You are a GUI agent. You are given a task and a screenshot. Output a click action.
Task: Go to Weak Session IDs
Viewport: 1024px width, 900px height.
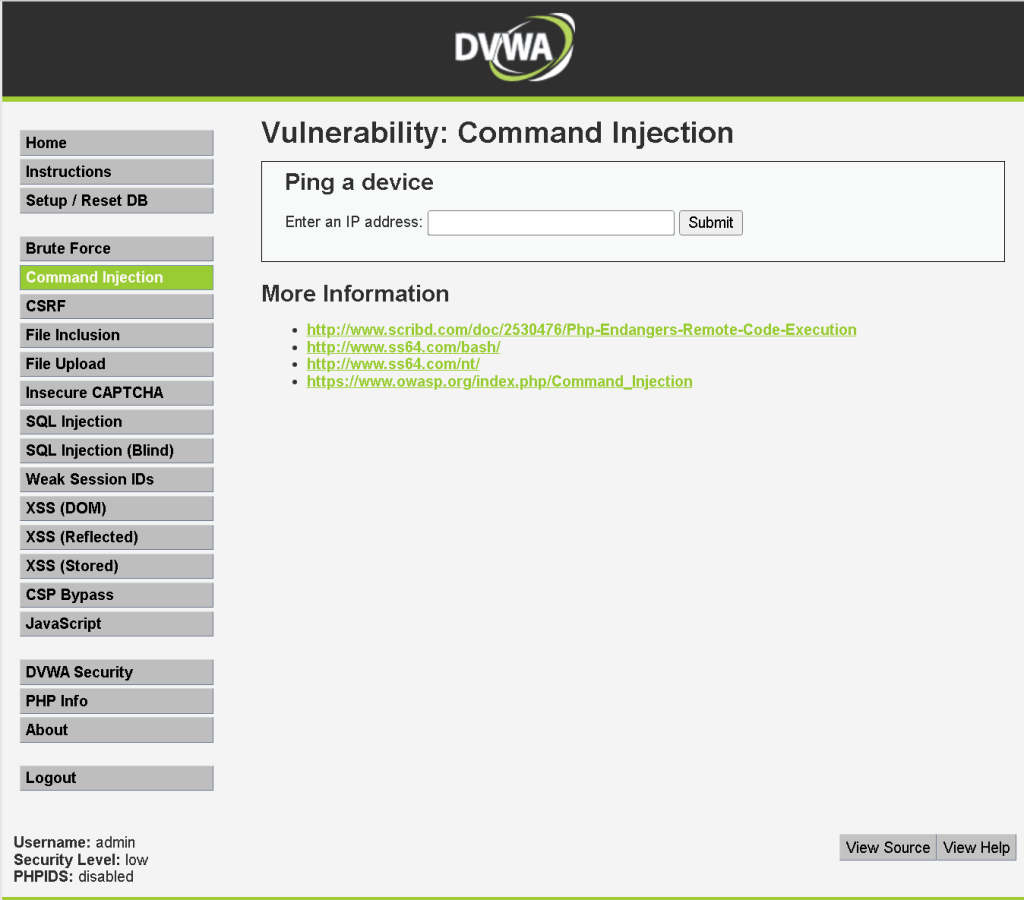tap(116, 479)
